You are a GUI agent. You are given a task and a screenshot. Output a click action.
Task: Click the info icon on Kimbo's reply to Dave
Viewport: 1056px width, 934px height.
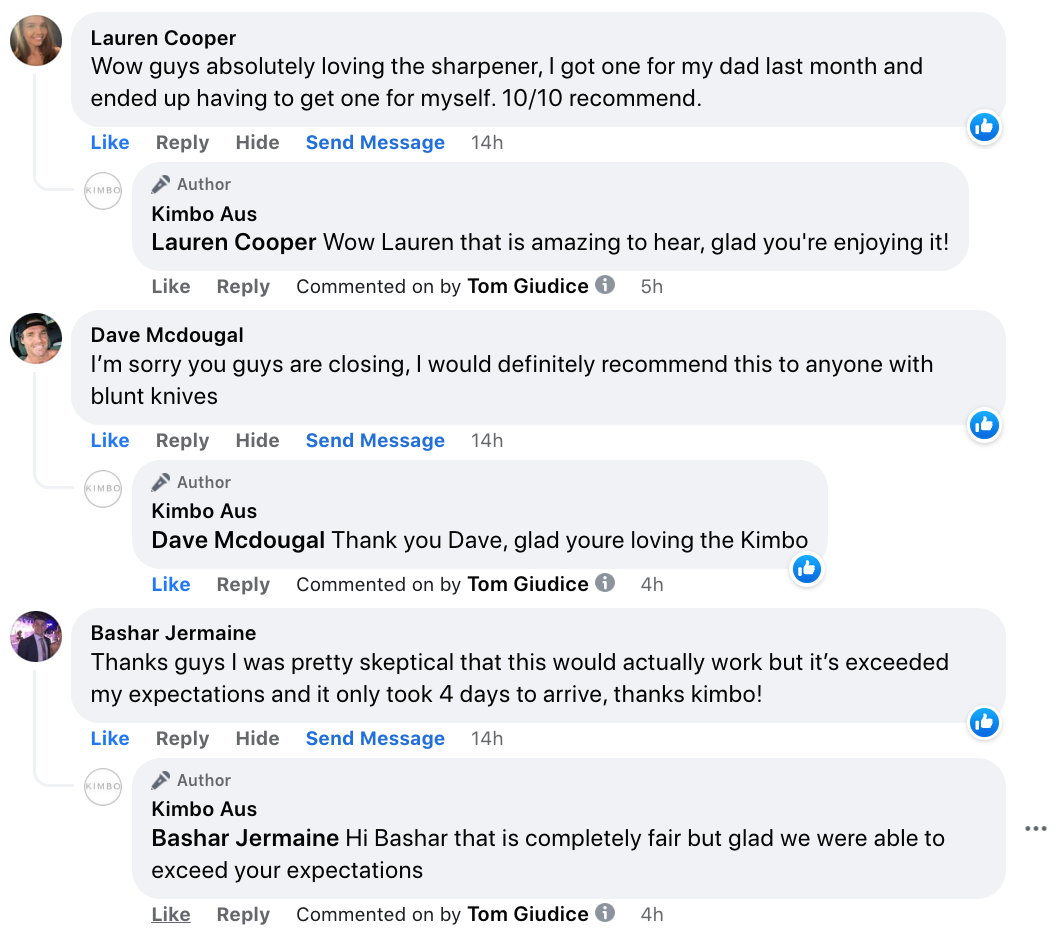coord(605,583)
